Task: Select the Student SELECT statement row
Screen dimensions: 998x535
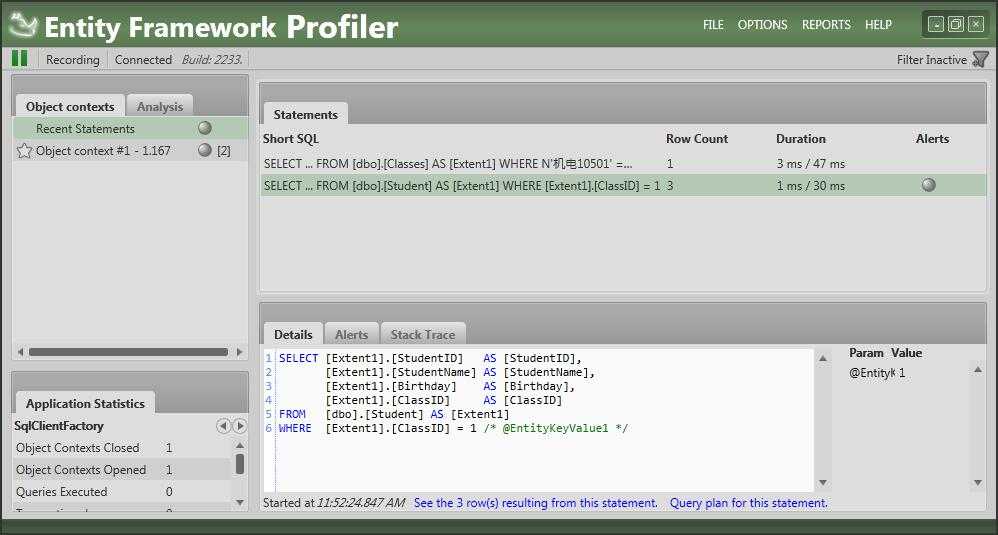Action: click(x=622, y=186)
